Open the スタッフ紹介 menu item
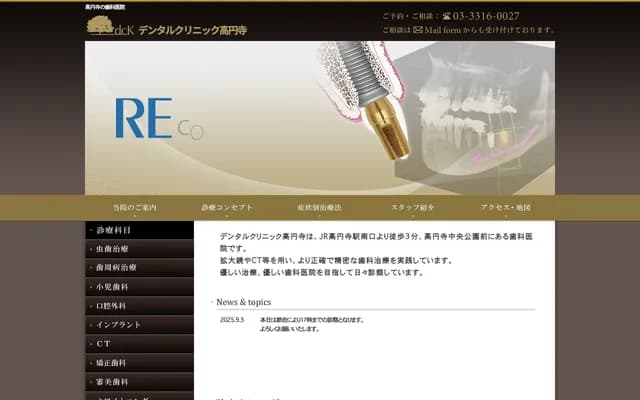 pyautogui.click(x=412, y=207)
